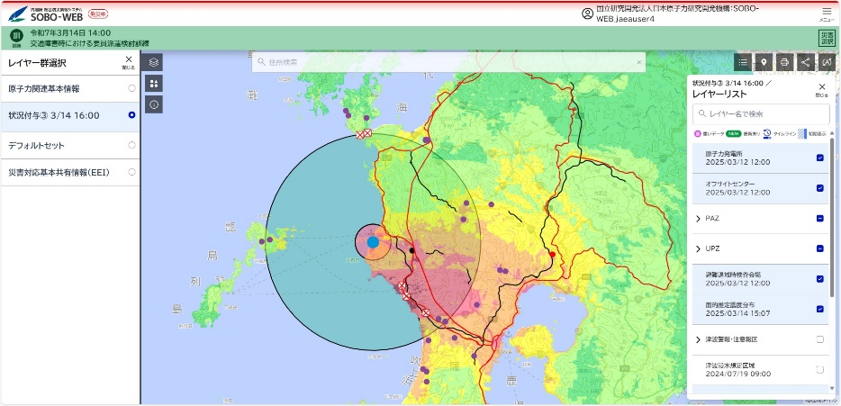Viewport: 841px width, 406px height.
Task: Expand the PAZ layer group
Action: point(697,218)
